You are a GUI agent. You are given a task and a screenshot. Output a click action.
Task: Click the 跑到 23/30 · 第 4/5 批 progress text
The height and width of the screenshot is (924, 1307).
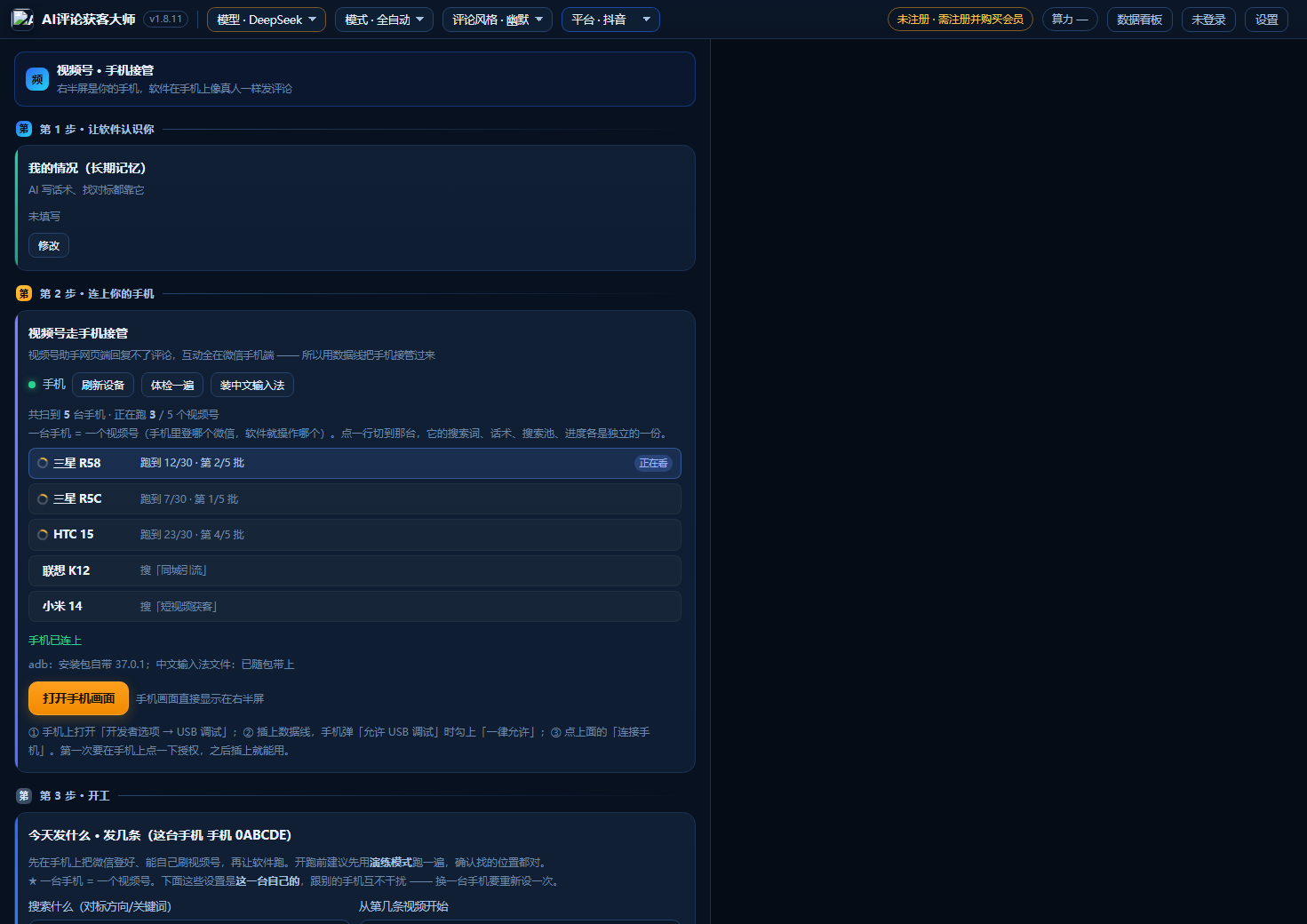192,535
